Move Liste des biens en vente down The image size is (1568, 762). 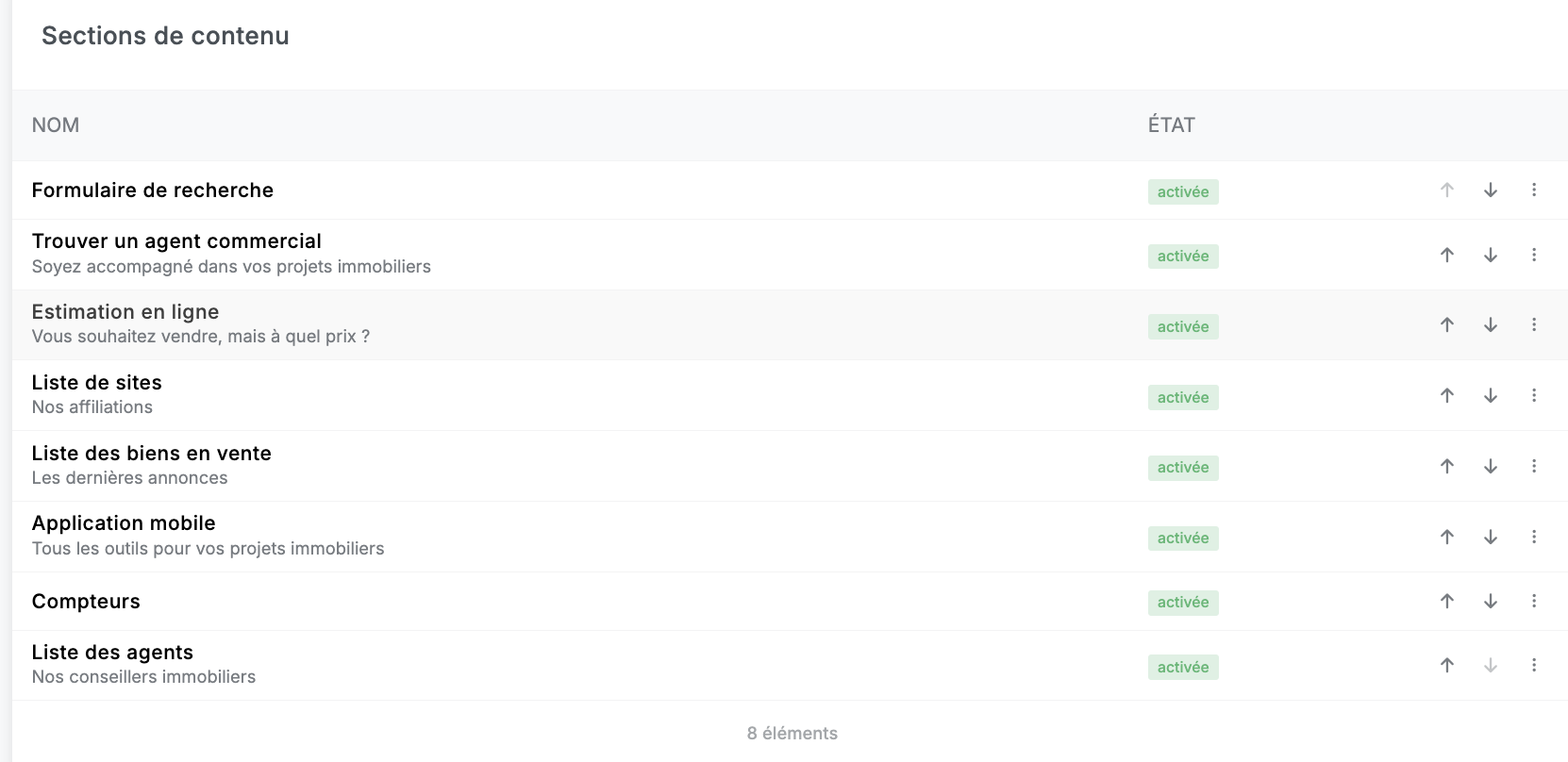click(1491, 466)
